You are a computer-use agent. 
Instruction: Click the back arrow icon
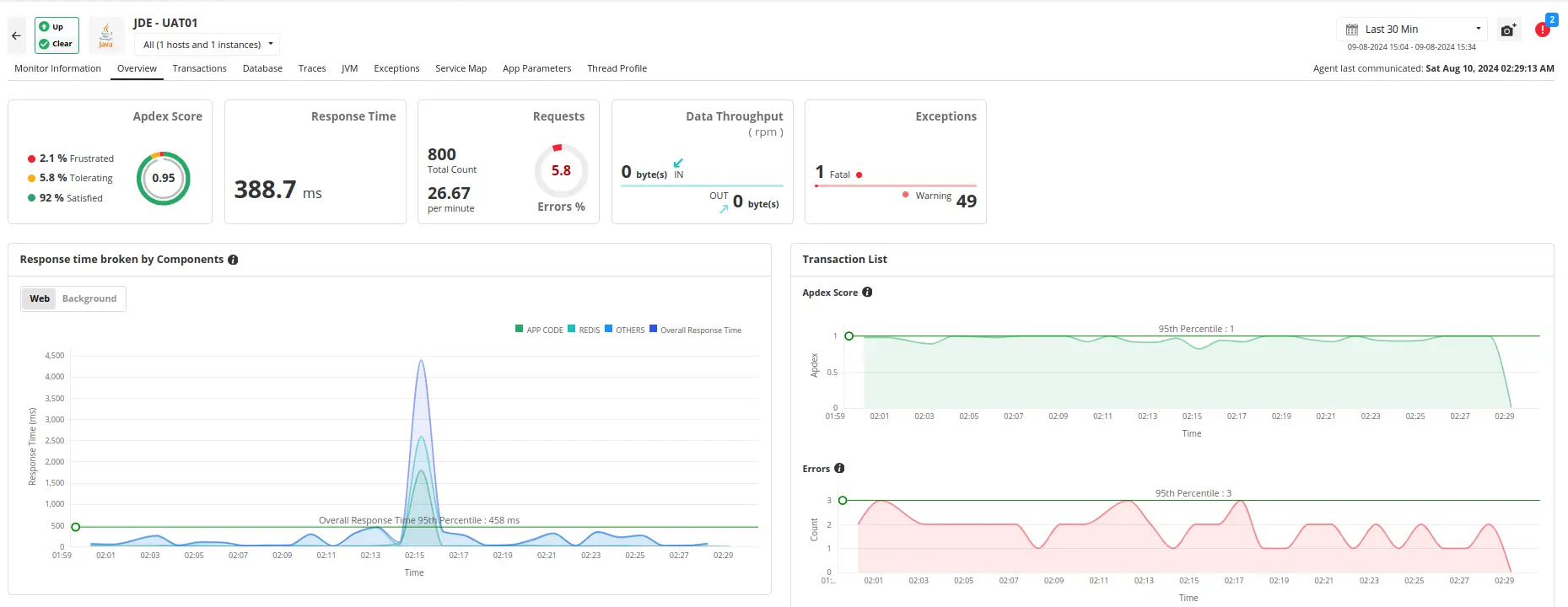(16, 36)
